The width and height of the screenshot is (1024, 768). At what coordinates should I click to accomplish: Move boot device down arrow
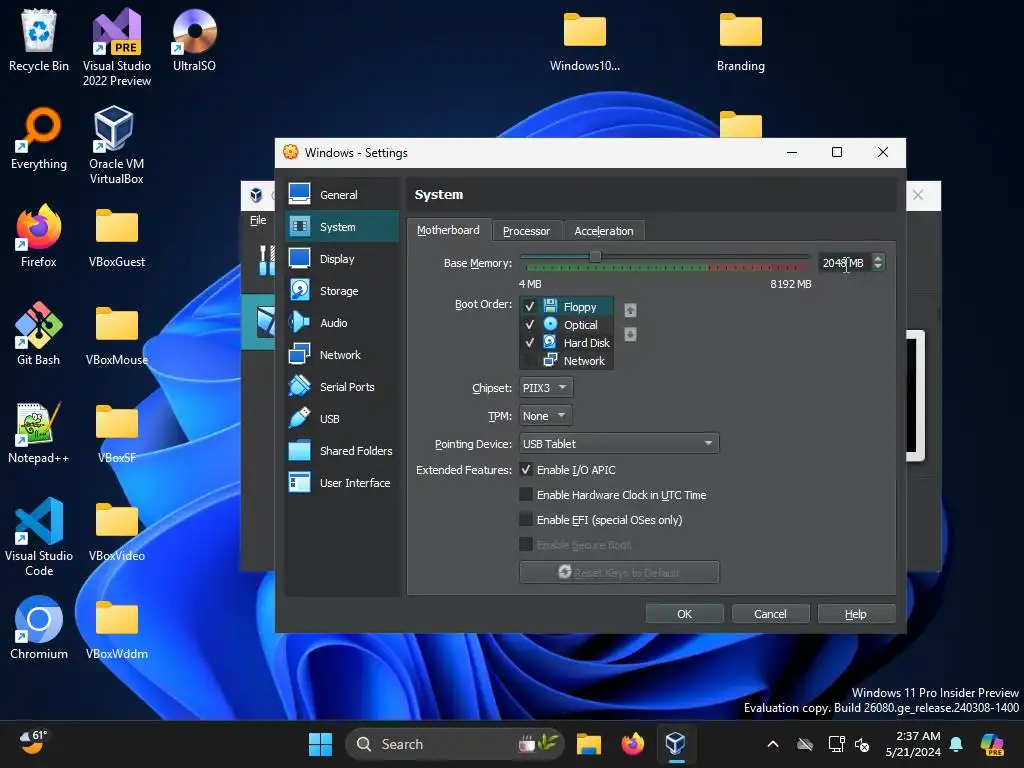630,334
